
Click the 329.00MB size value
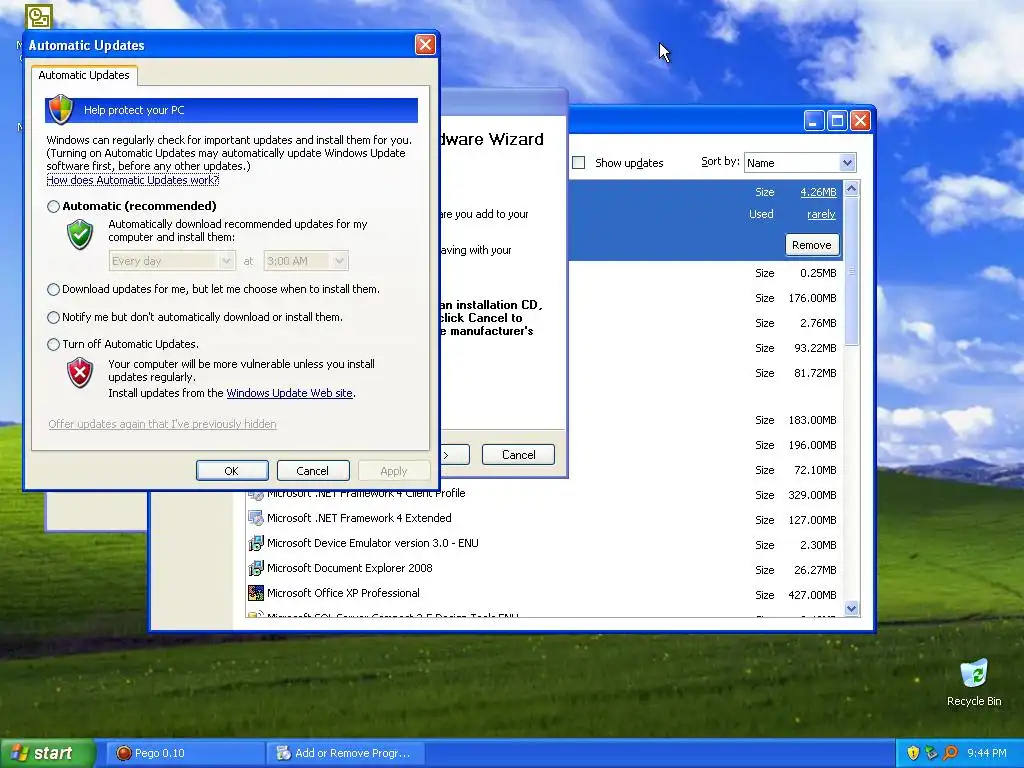[812, 495]
